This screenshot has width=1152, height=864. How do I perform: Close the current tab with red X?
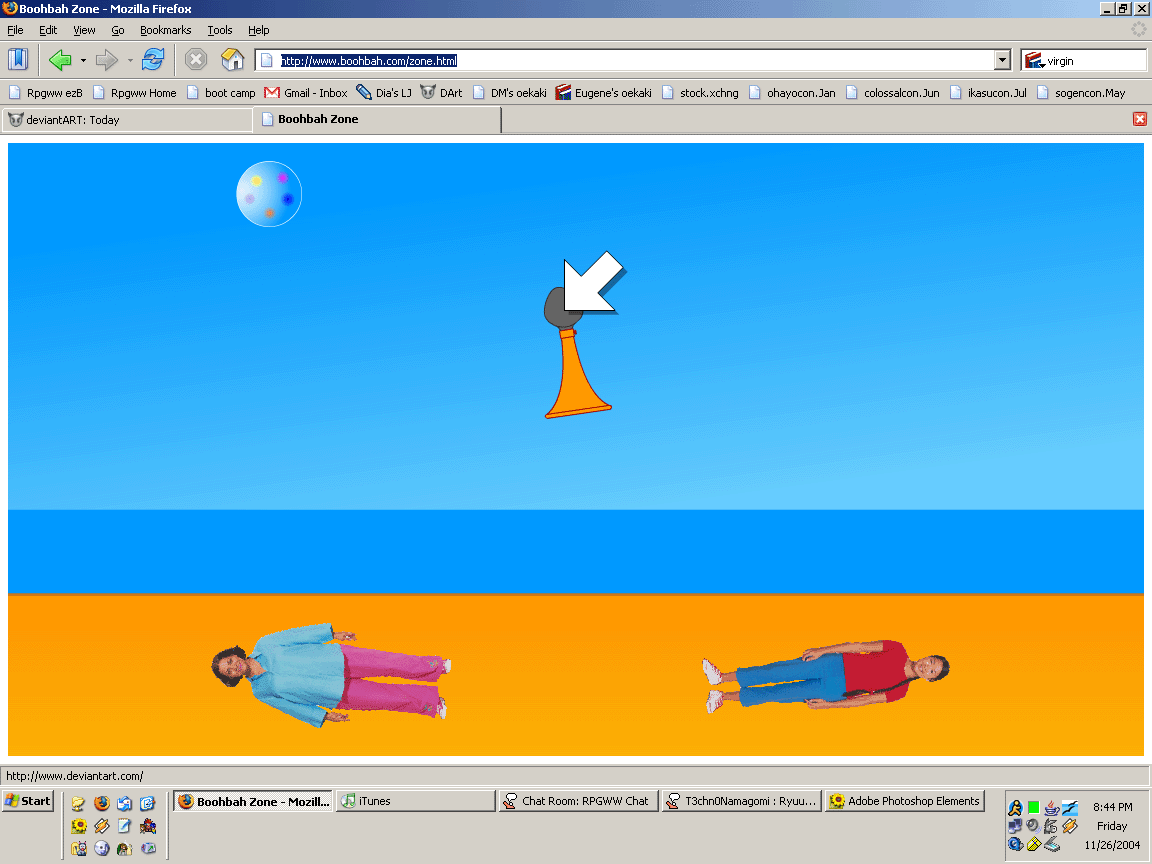pos(1140,119)
